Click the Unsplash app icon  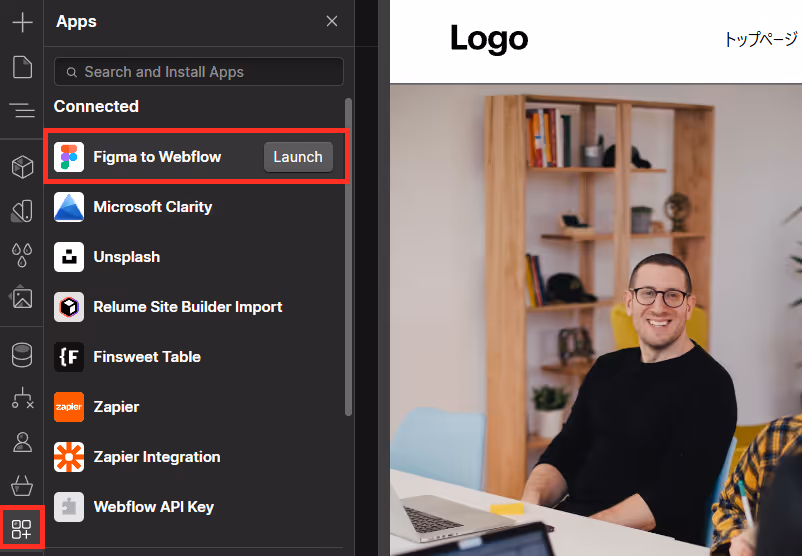coord(69,257)
